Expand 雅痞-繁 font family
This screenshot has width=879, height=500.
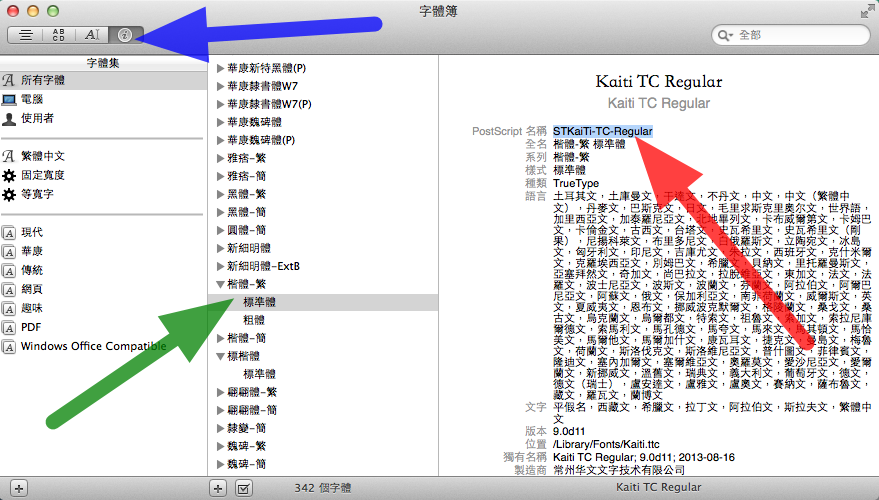220,158
